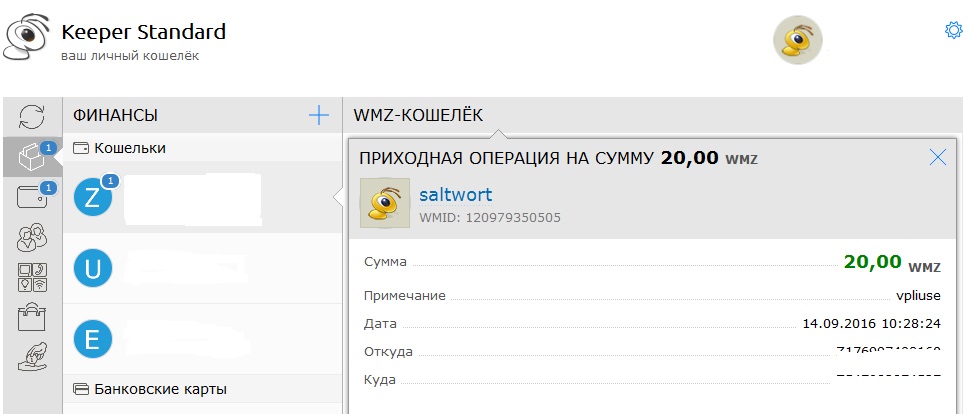
Task: Open the services grid sidebar icon
Action: coord(31,277)
